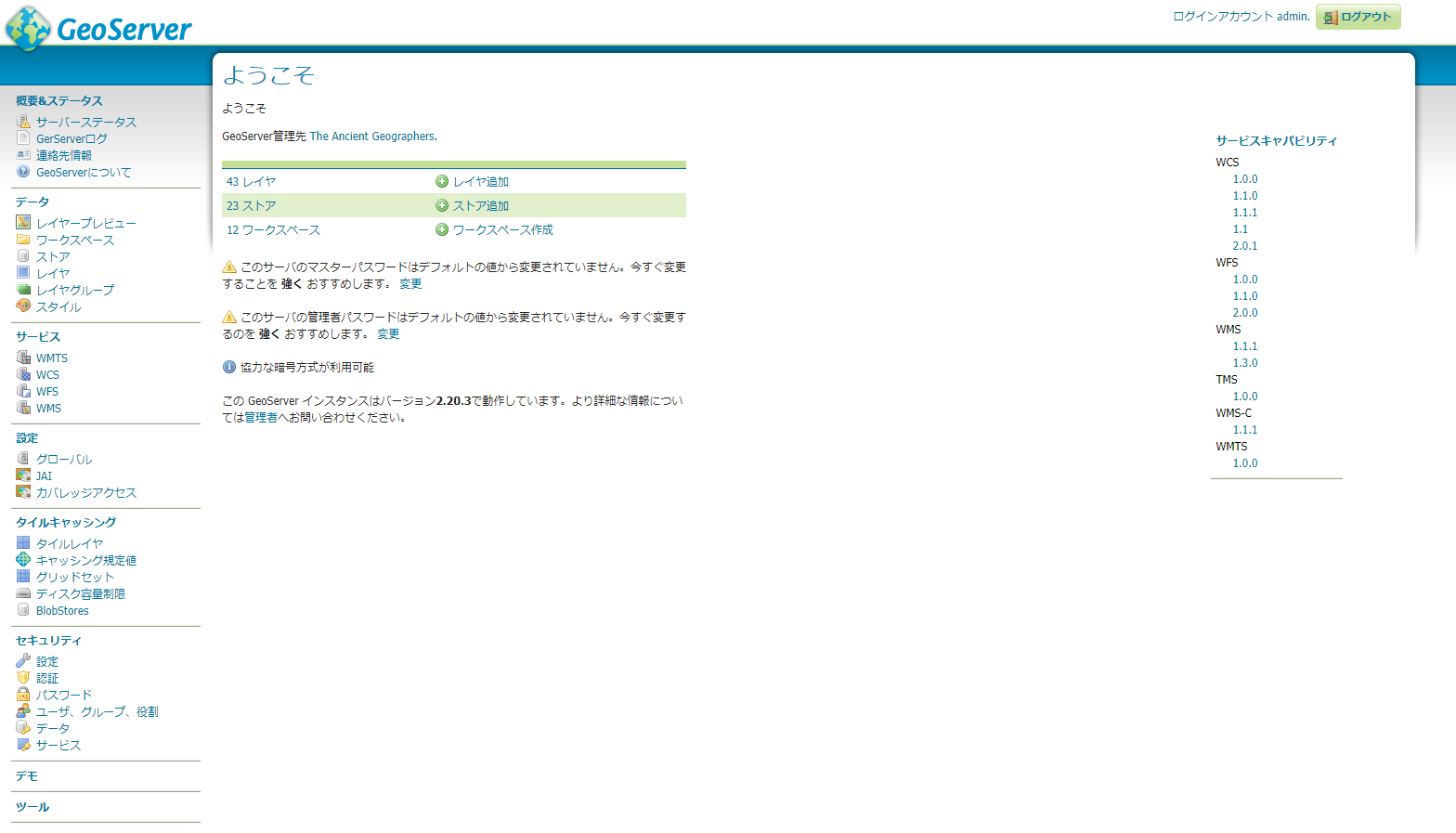Click the レイヤープレビュー sidebar icon
The image size is (1456, 833).
(23, 223)
